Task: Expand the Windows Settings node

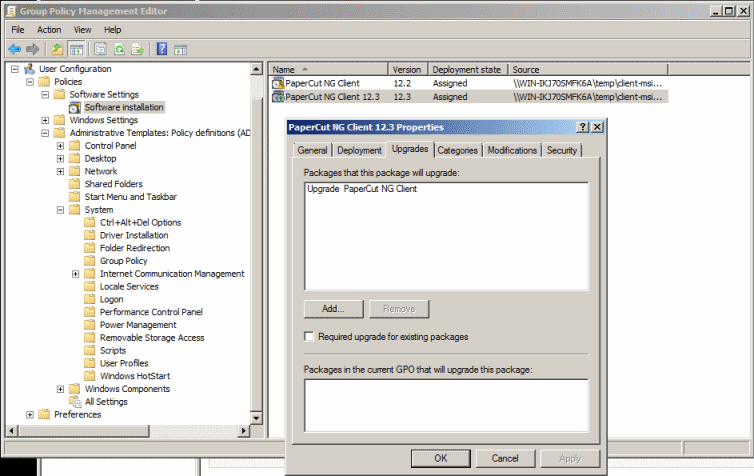Action: coord(45,120)
